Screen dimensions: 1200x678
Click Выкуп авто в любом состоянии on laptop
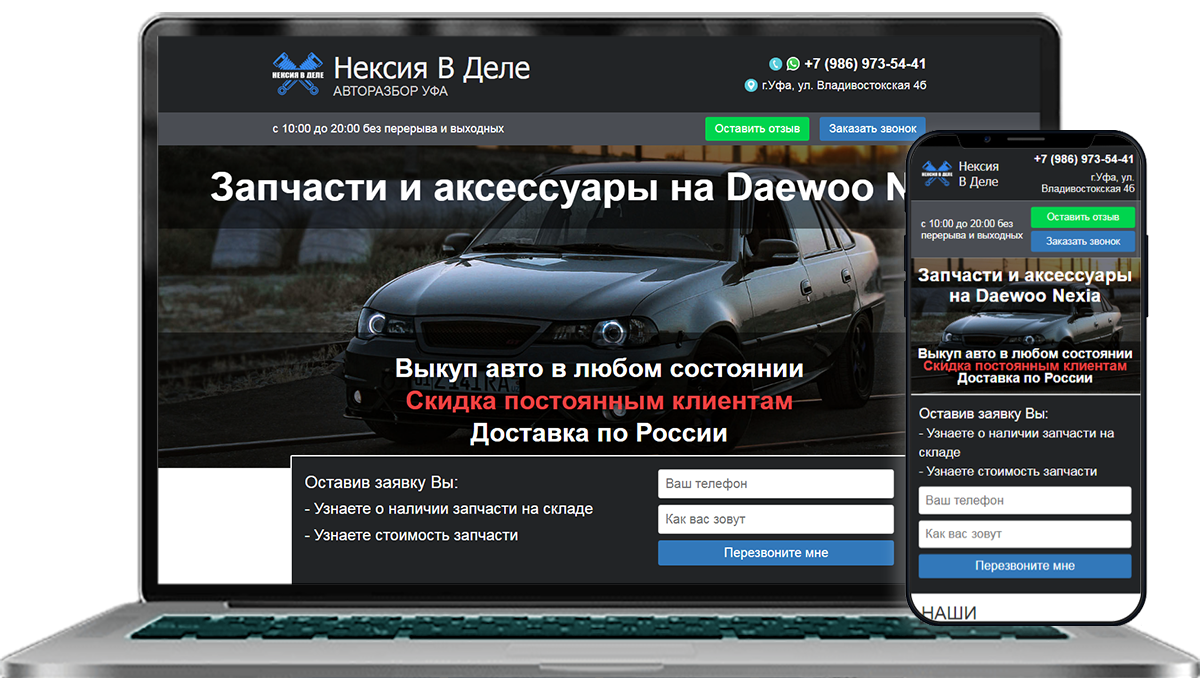[x=599, y=368]
